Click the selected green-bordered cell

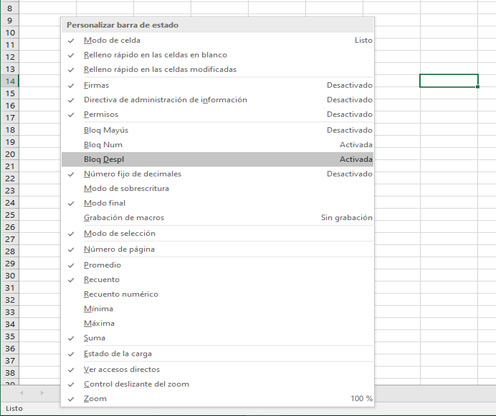[449, 81]
